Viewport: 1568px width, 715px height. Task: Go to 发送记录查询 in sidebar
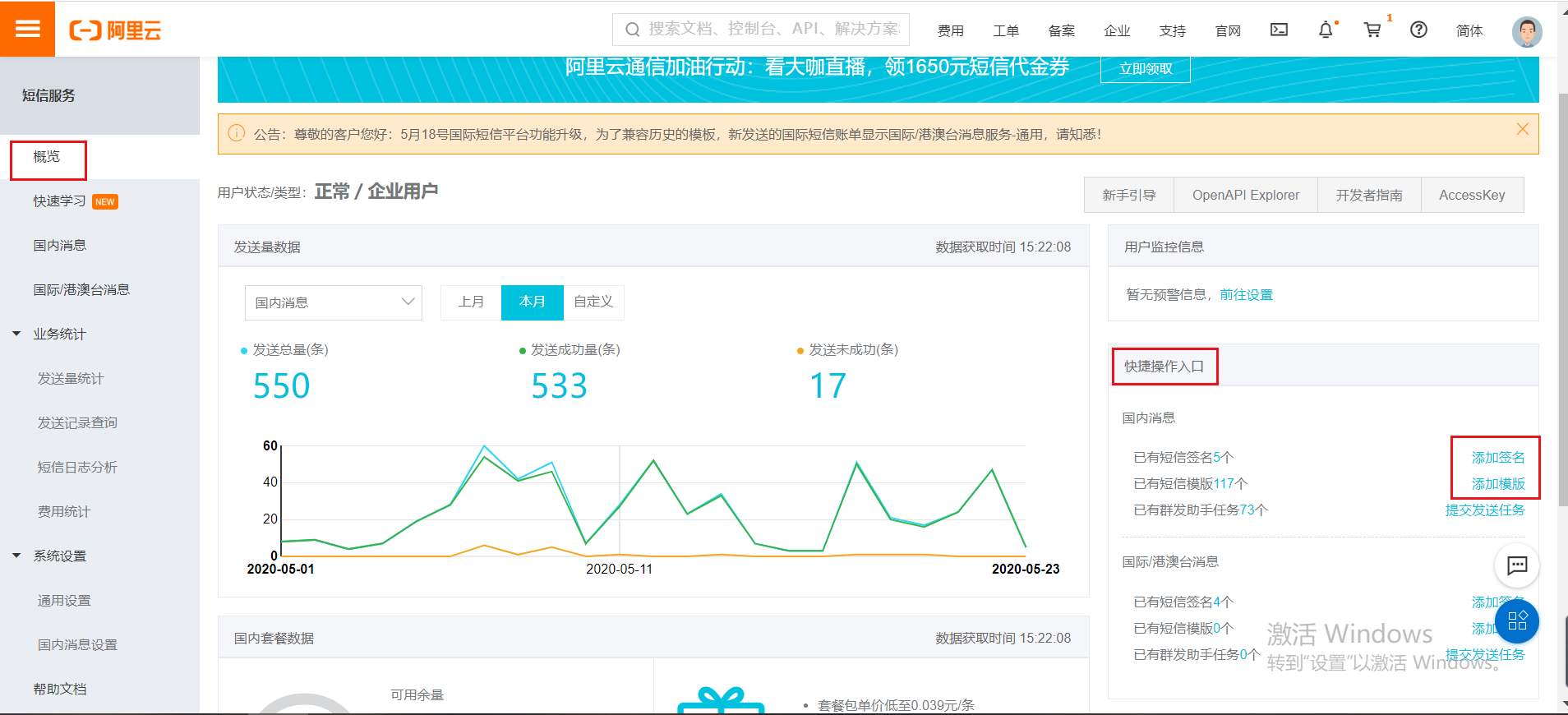pyautogui.click(x=77, y=422)
